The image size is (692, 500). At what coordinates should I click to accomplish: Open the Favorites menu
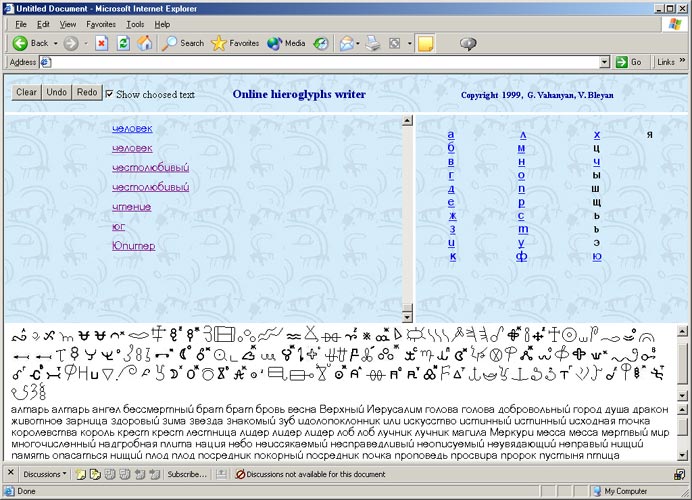100,24
